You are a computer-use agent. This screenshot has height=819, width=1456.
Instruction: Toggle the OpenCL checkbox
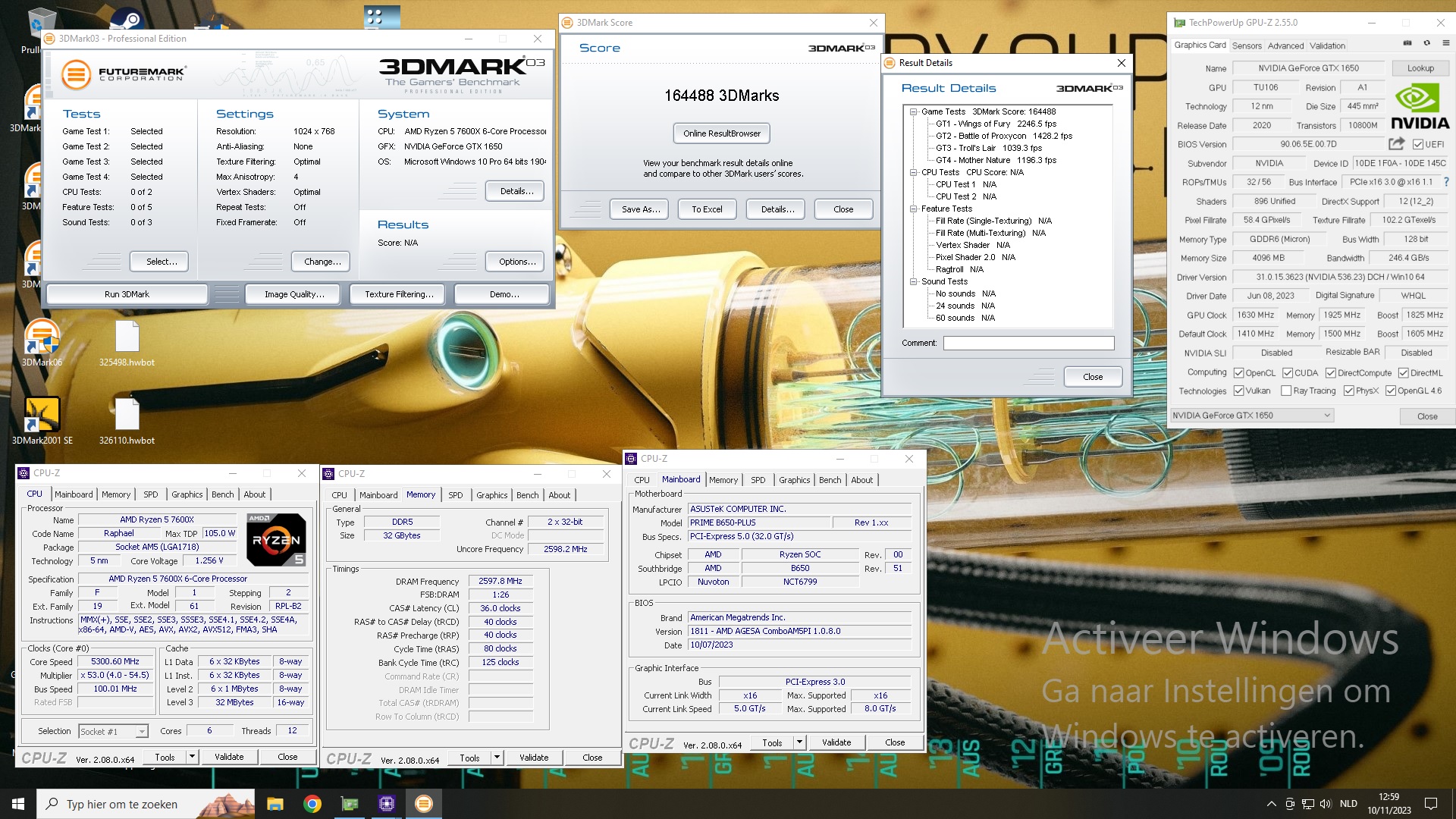click(1238, 373)
